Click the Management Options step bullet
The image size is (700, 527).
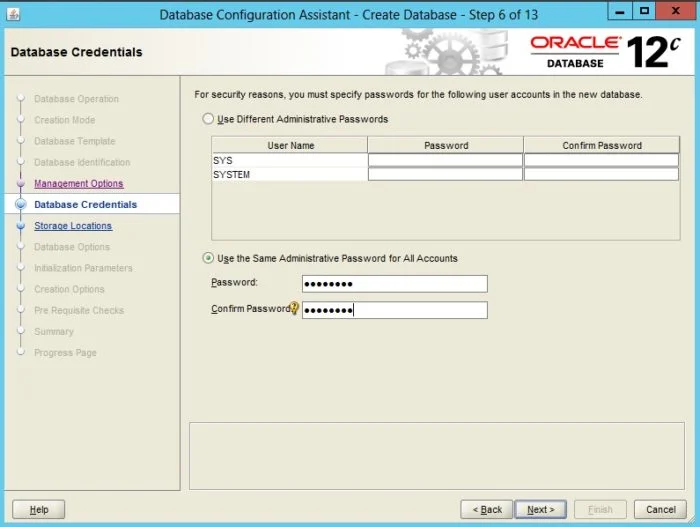coord(21,184)
